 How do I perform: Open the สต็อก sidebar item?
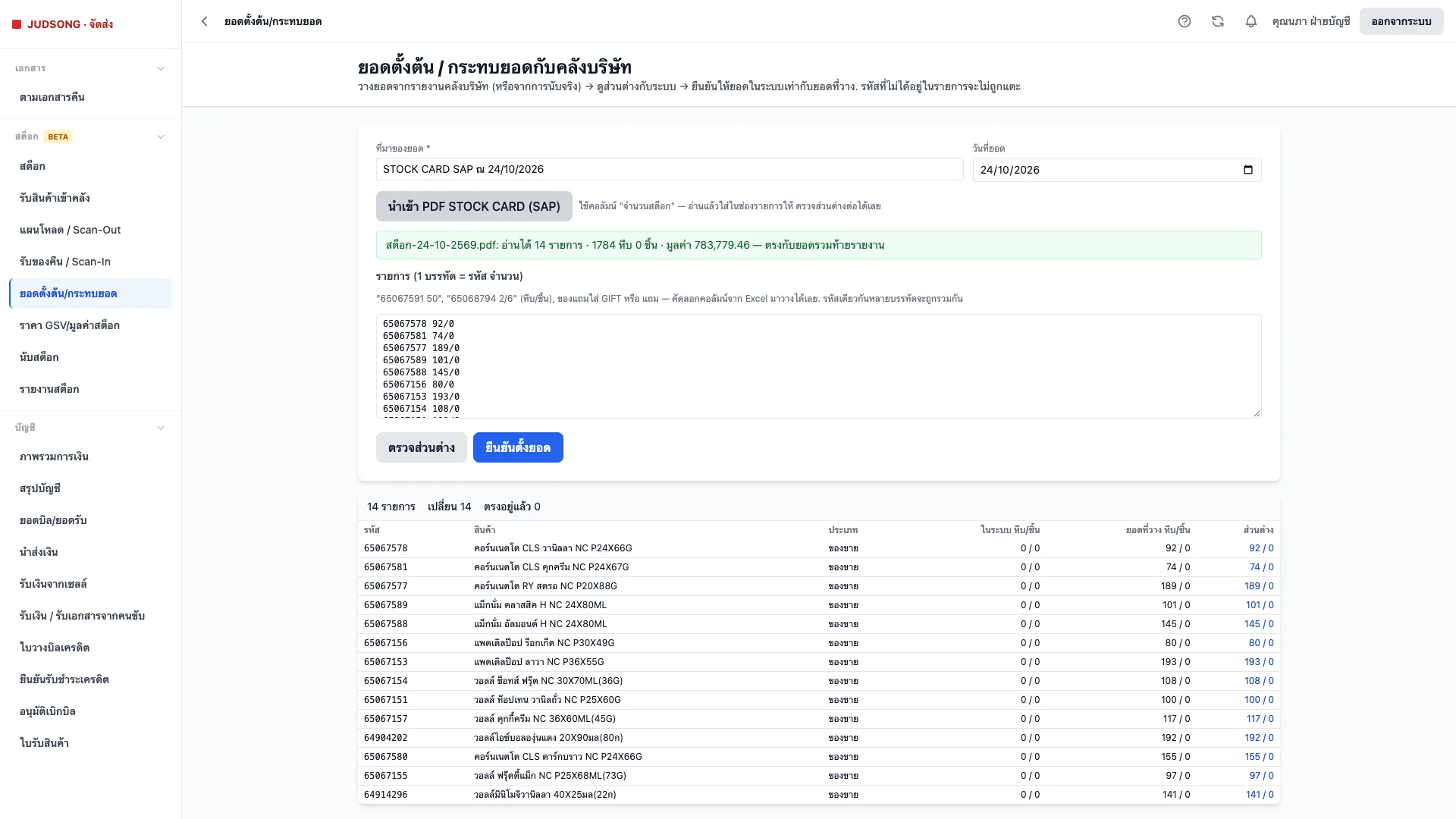click(x=90, y=166)
